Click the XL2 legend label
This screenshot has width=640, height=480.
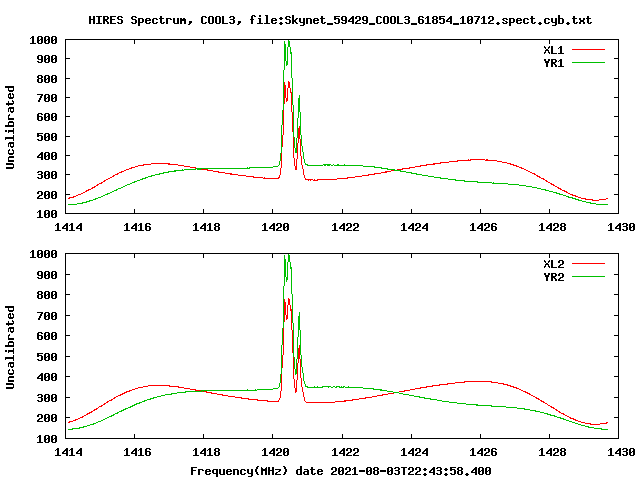tap(553, 264)
